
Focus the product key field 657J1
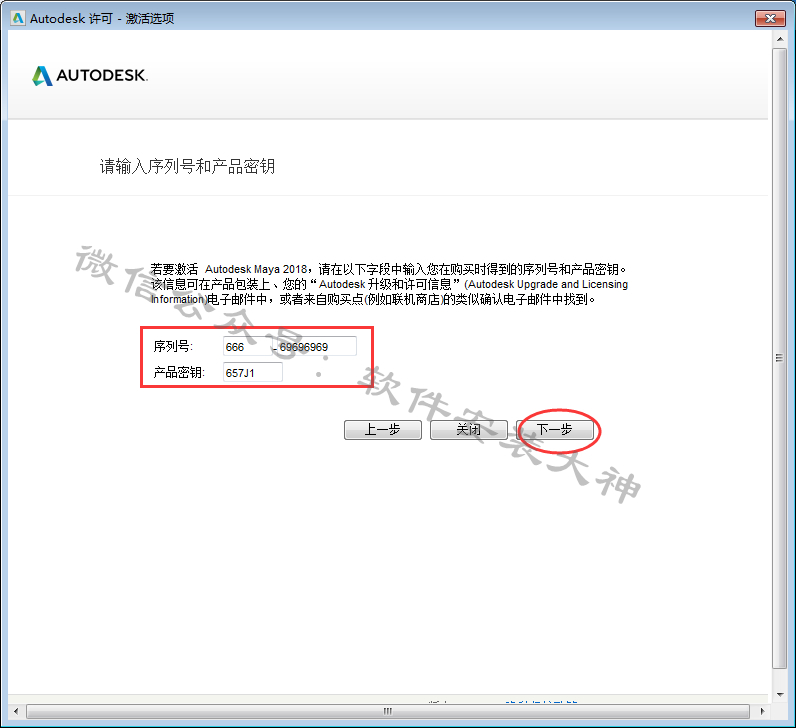coord(253,373)
